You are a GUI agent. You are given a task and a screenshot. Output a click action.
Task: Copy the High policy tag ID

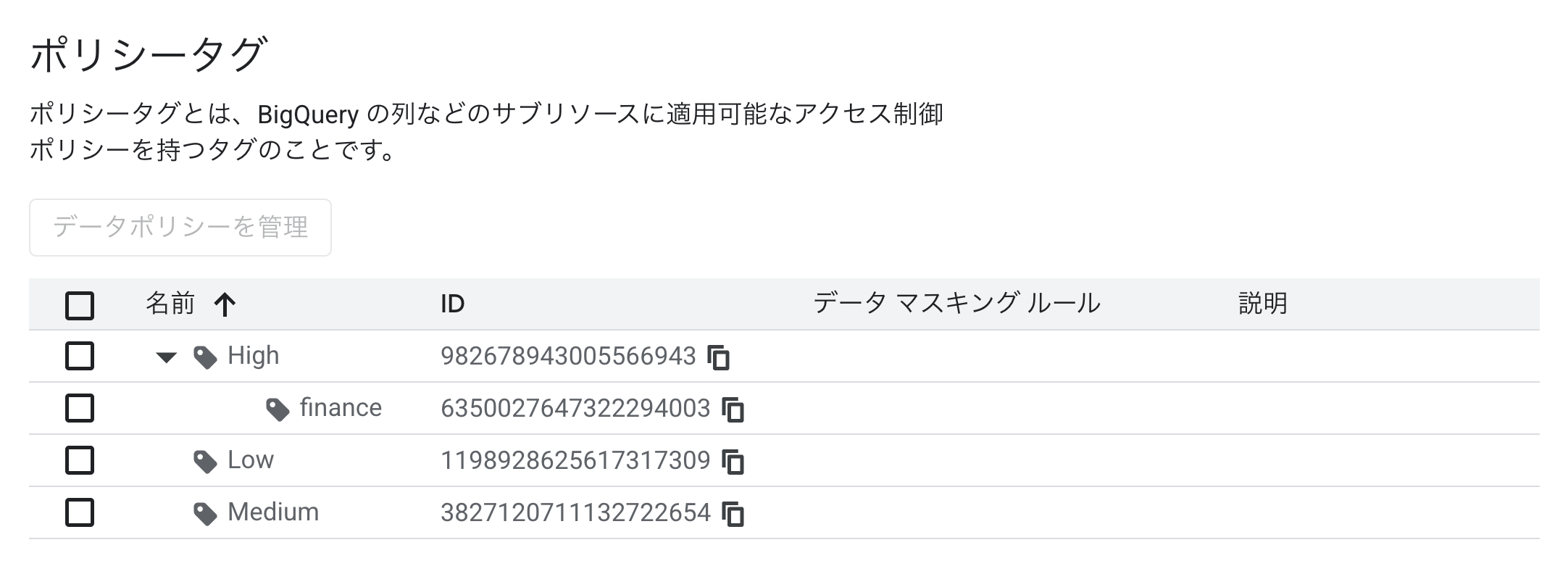[719, 357]
